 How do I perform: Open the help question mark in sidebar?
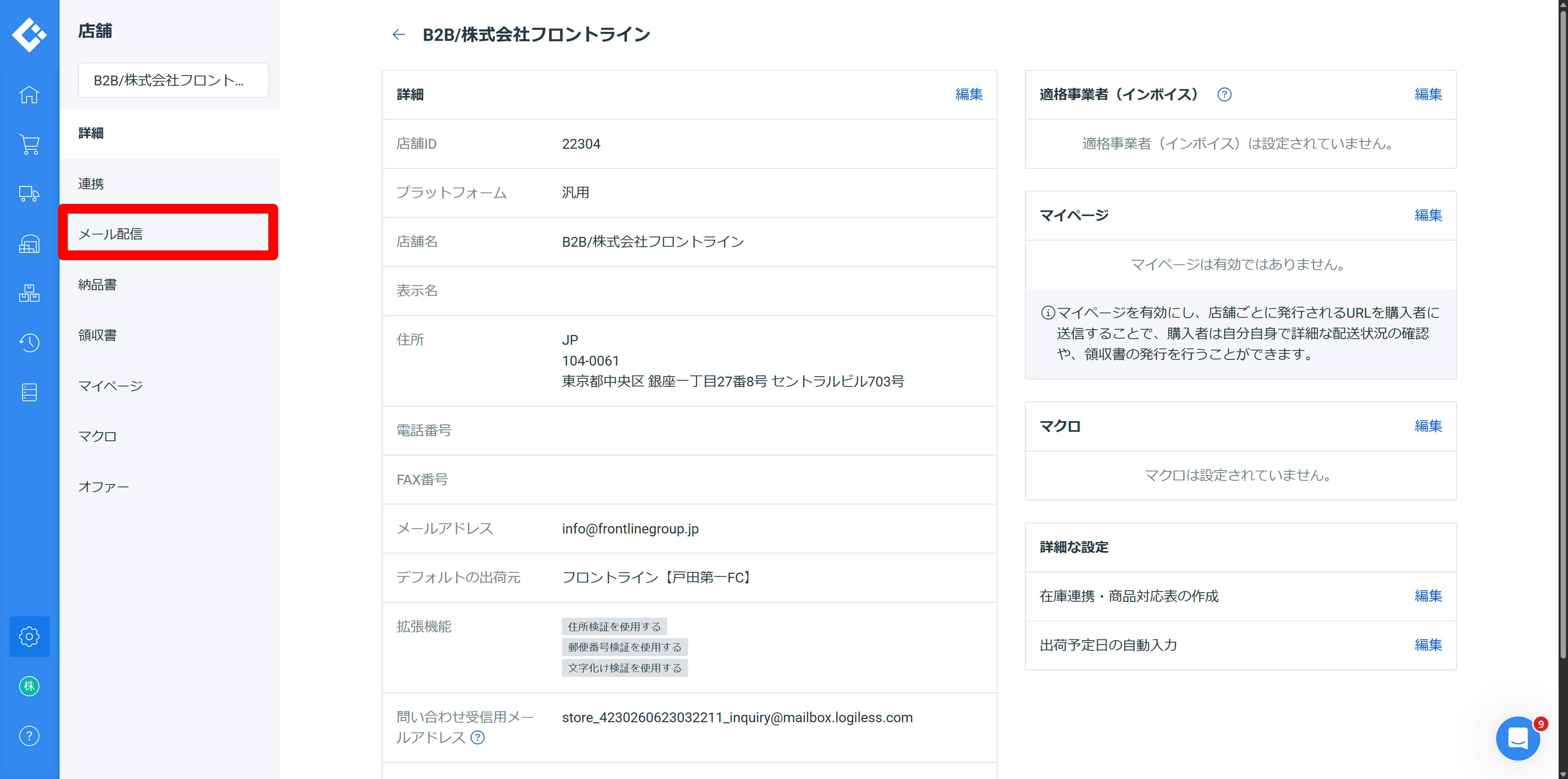pyautogui.click(x=29, y=736)
